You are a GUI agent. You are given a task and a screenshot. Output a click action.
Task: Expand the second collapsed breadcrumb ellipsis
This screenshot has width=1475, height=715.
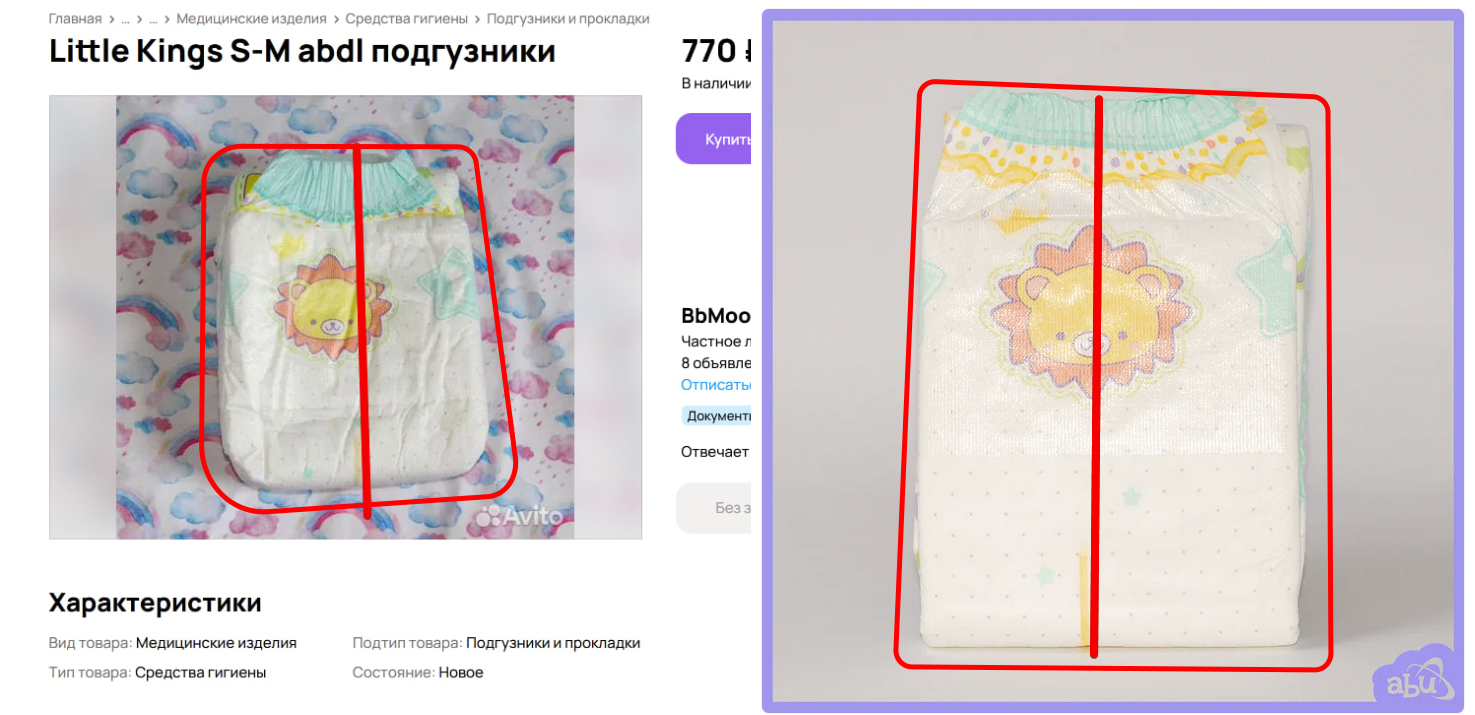pyautogui.click(x=154, y=19)
